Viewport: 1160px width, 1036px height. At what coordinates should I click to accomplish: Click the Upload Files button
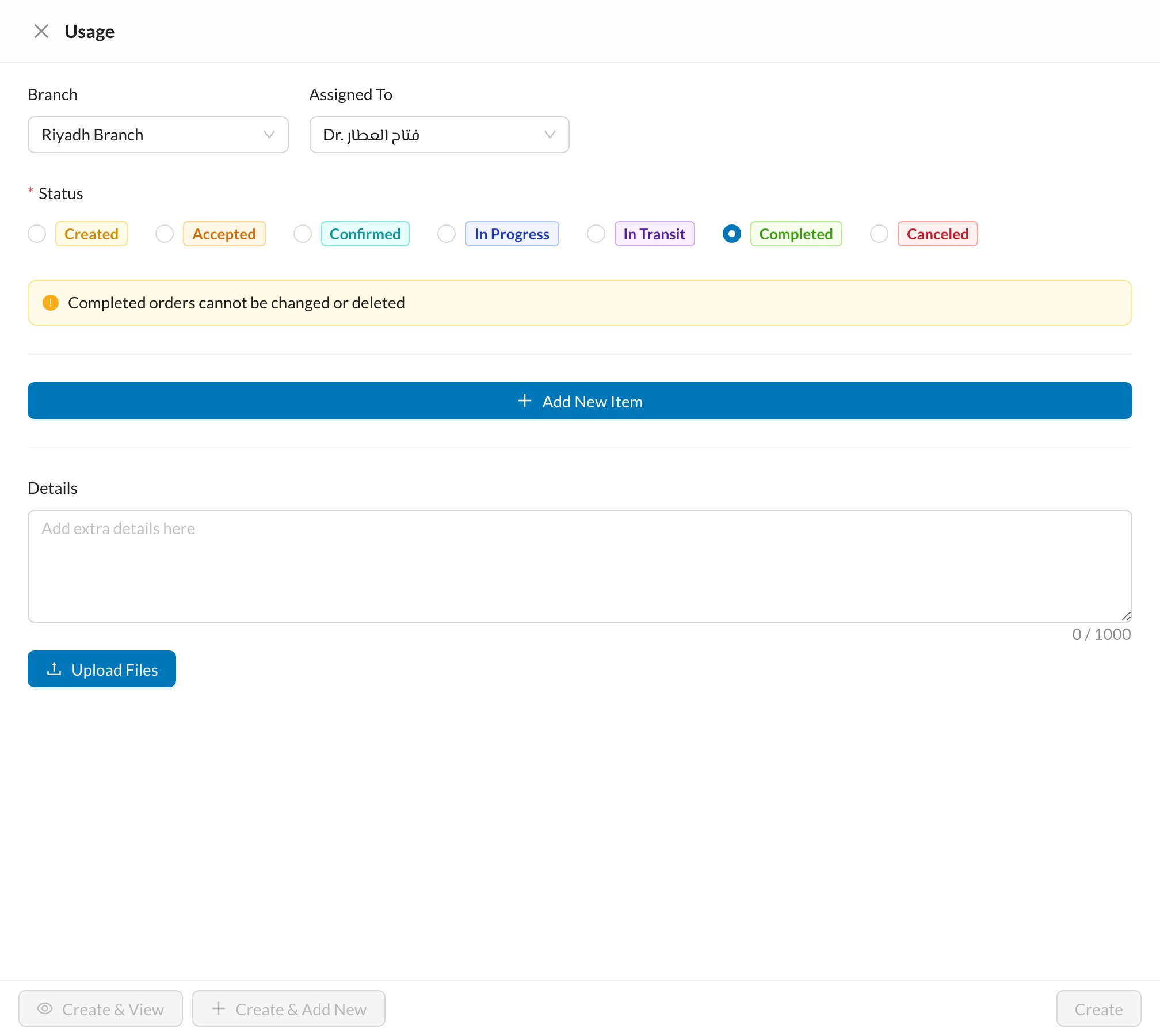click(102, 669)
